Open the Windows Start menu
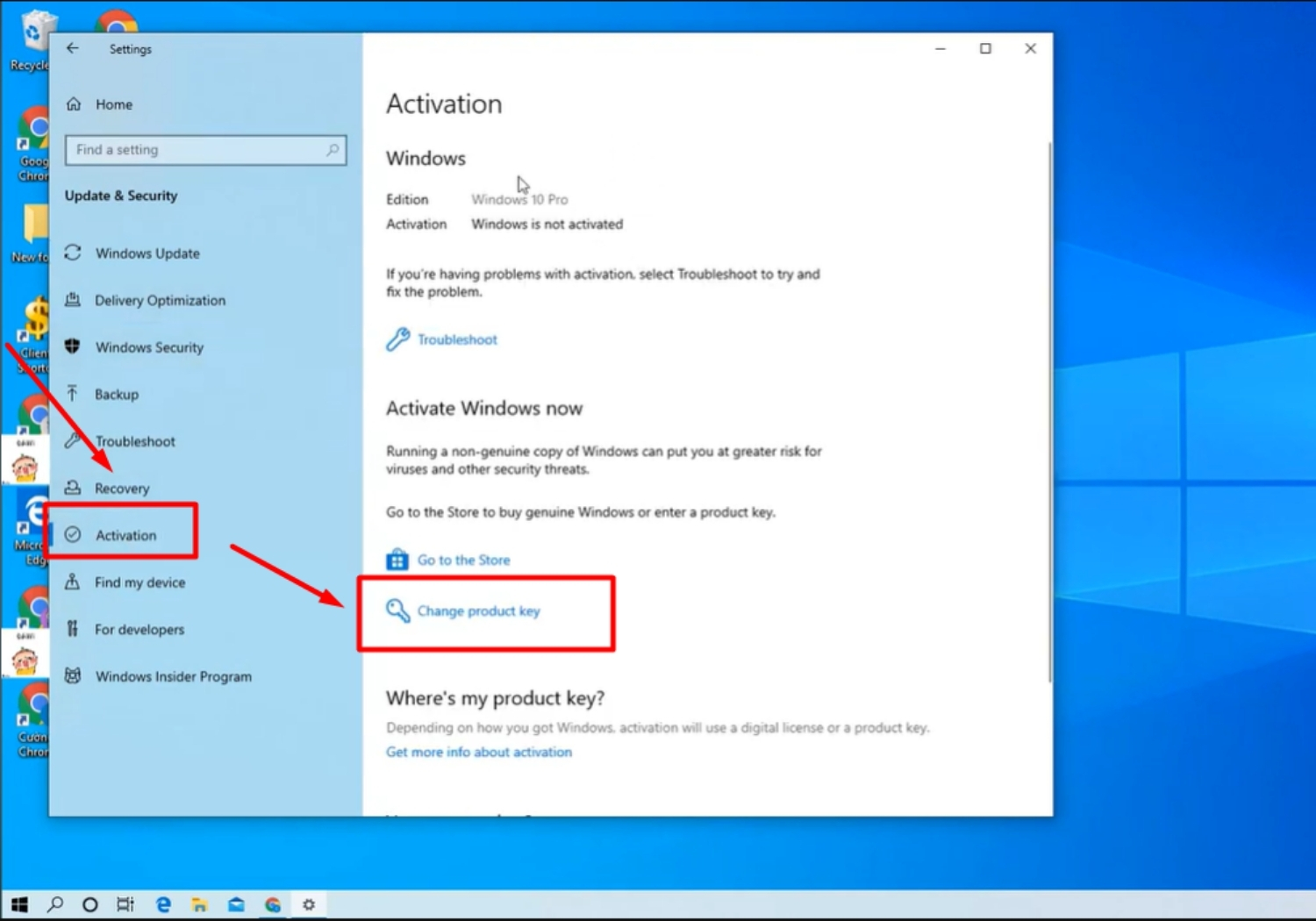Viewport: 1316px width, 921px height. pos(19,904)
